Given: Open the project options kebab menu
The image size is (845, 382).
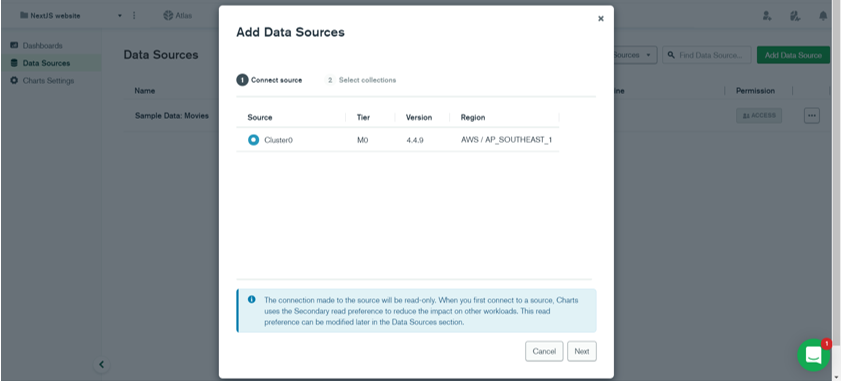Looking at the screenshot, I should [134, 16].
